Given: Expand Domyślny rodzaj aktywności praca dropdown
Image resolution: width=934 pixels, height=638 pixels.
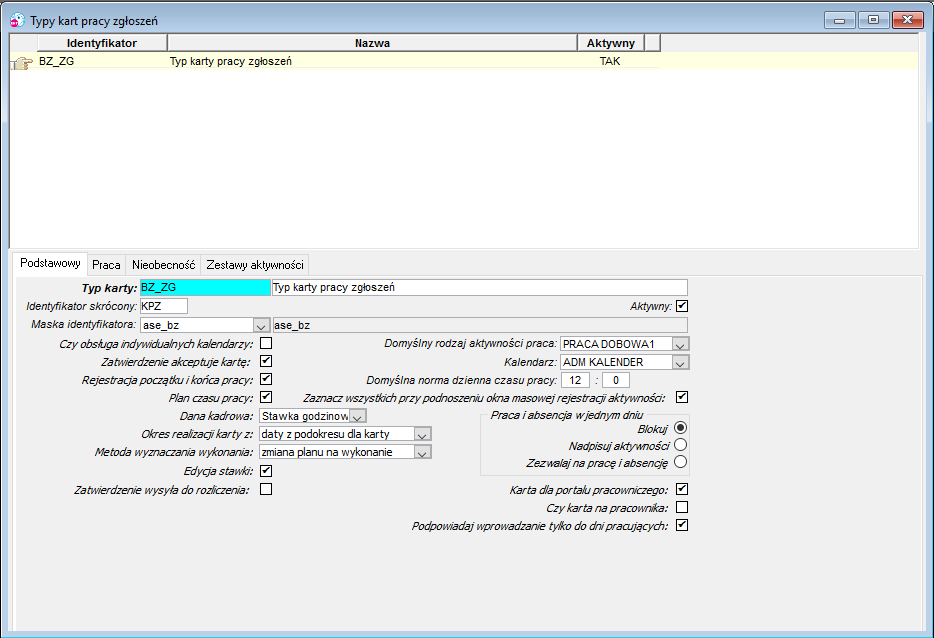Looking at the screenshot, I should click(680, 344).
